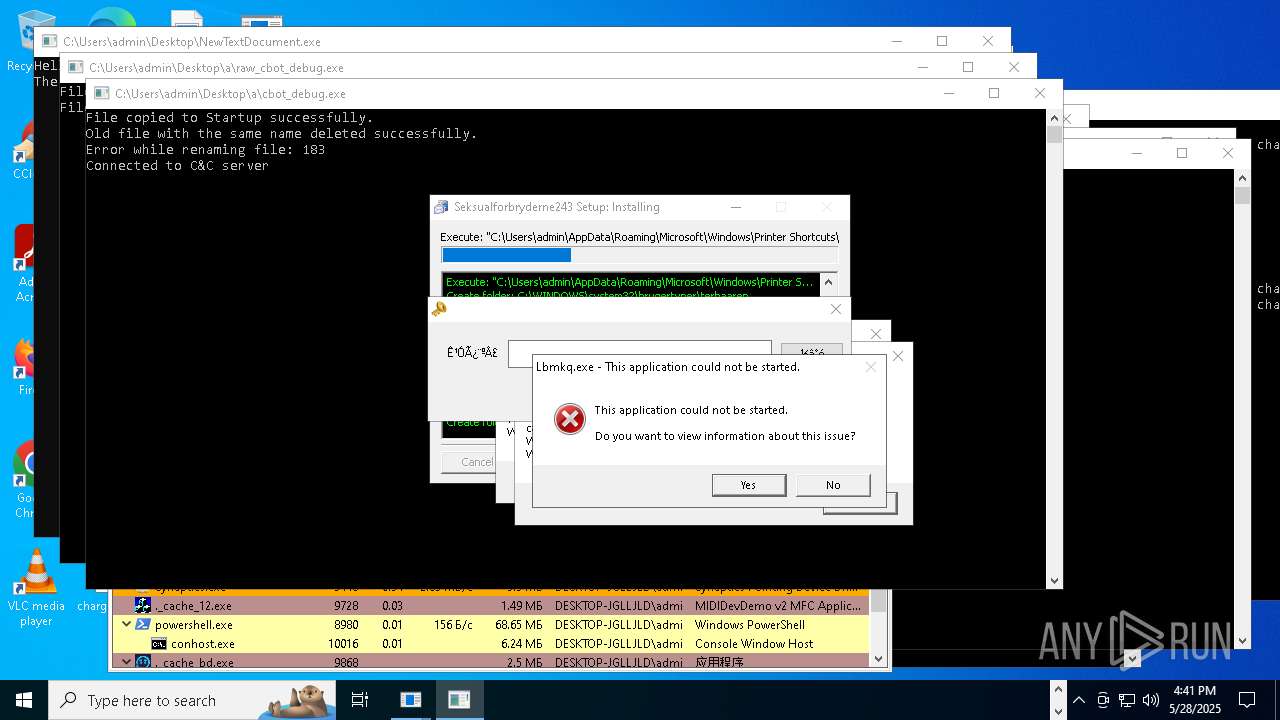Click the 'Console Window Host' description cell
This screenshot has width=1280, height=720.
(x=754, y=644)
